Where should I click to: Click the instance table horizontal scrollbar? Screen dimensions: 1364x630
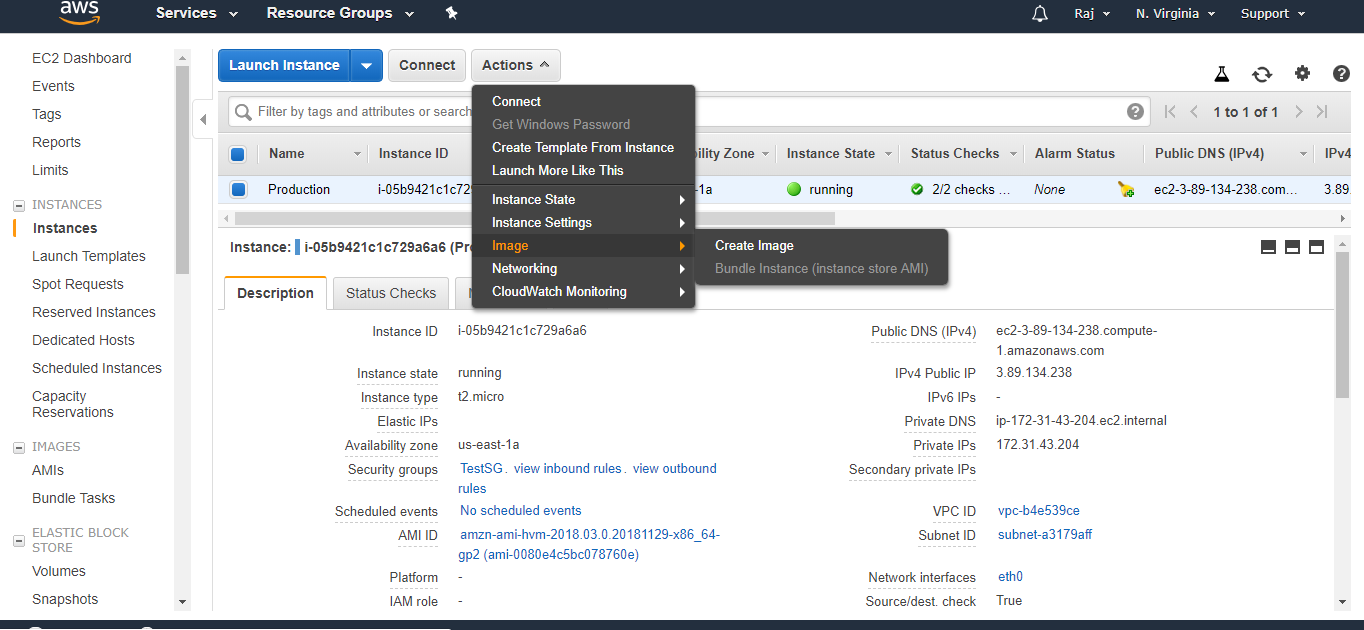(530, 218)
